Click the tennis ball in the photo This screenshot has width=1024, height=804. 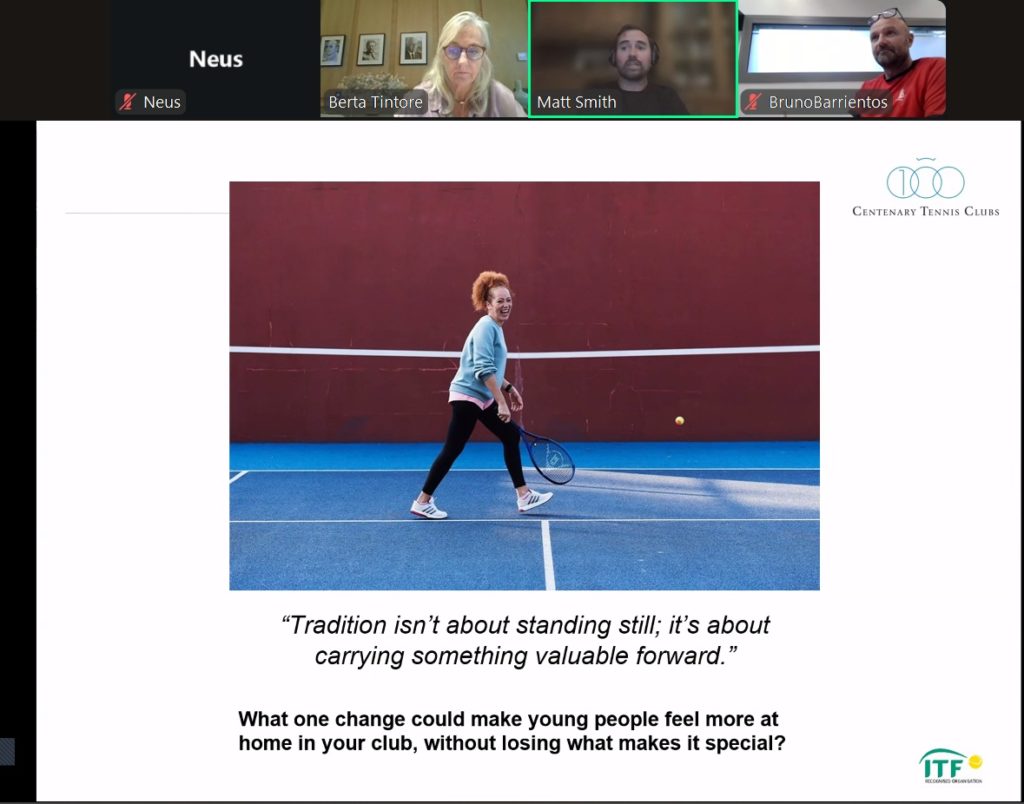point(680,421)
